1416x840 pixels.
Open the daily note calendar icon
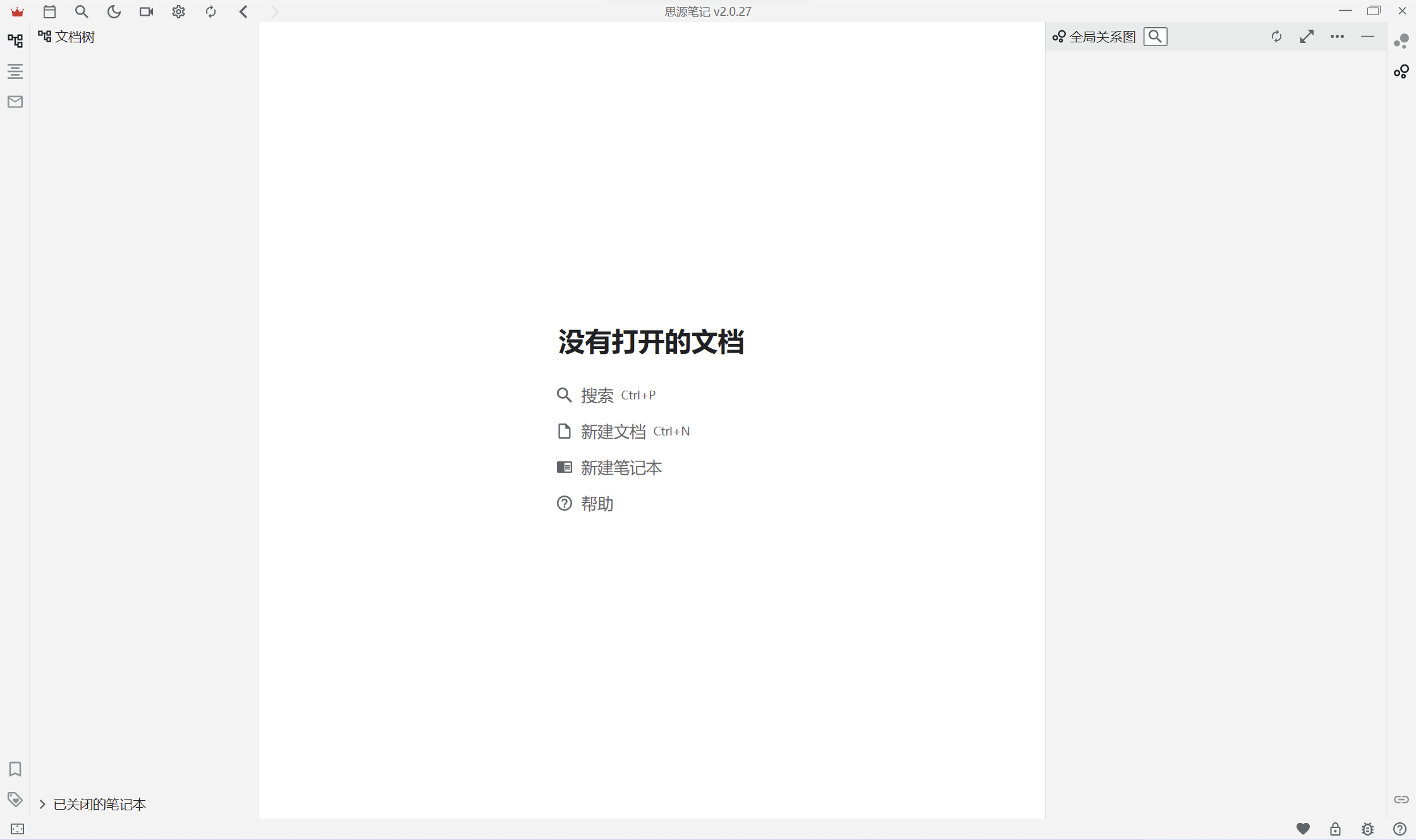49,11
